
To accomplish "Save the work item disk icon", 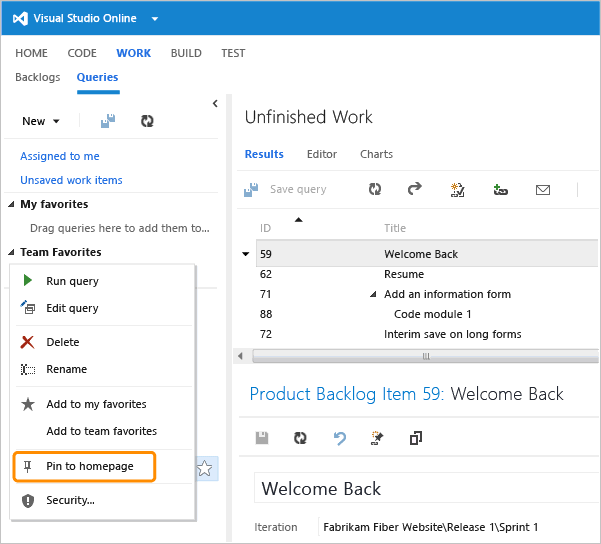I will 262,438.
